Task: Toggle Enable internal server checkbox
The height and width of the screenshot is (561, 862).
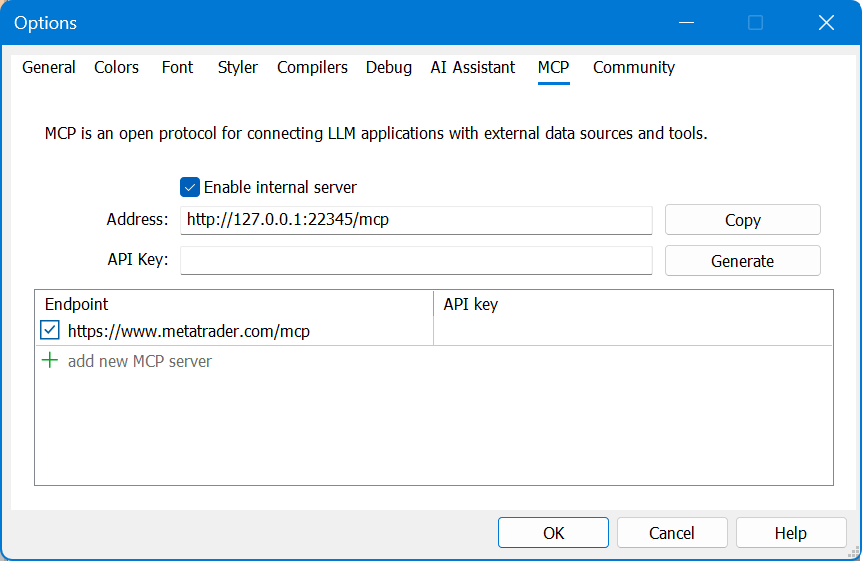Action: tap(190, 187)
